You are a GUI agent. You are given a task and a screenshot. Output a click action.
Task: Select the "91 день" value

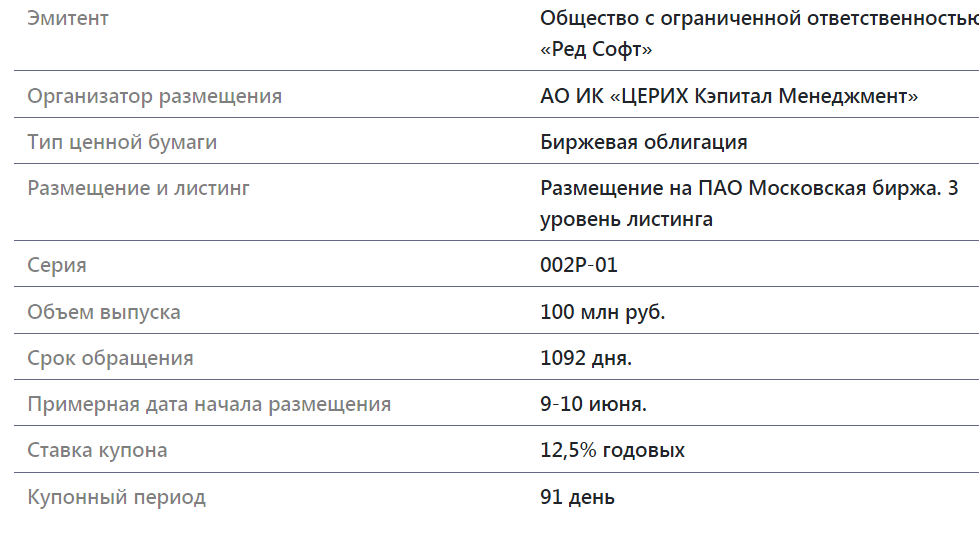click(577, 497)
